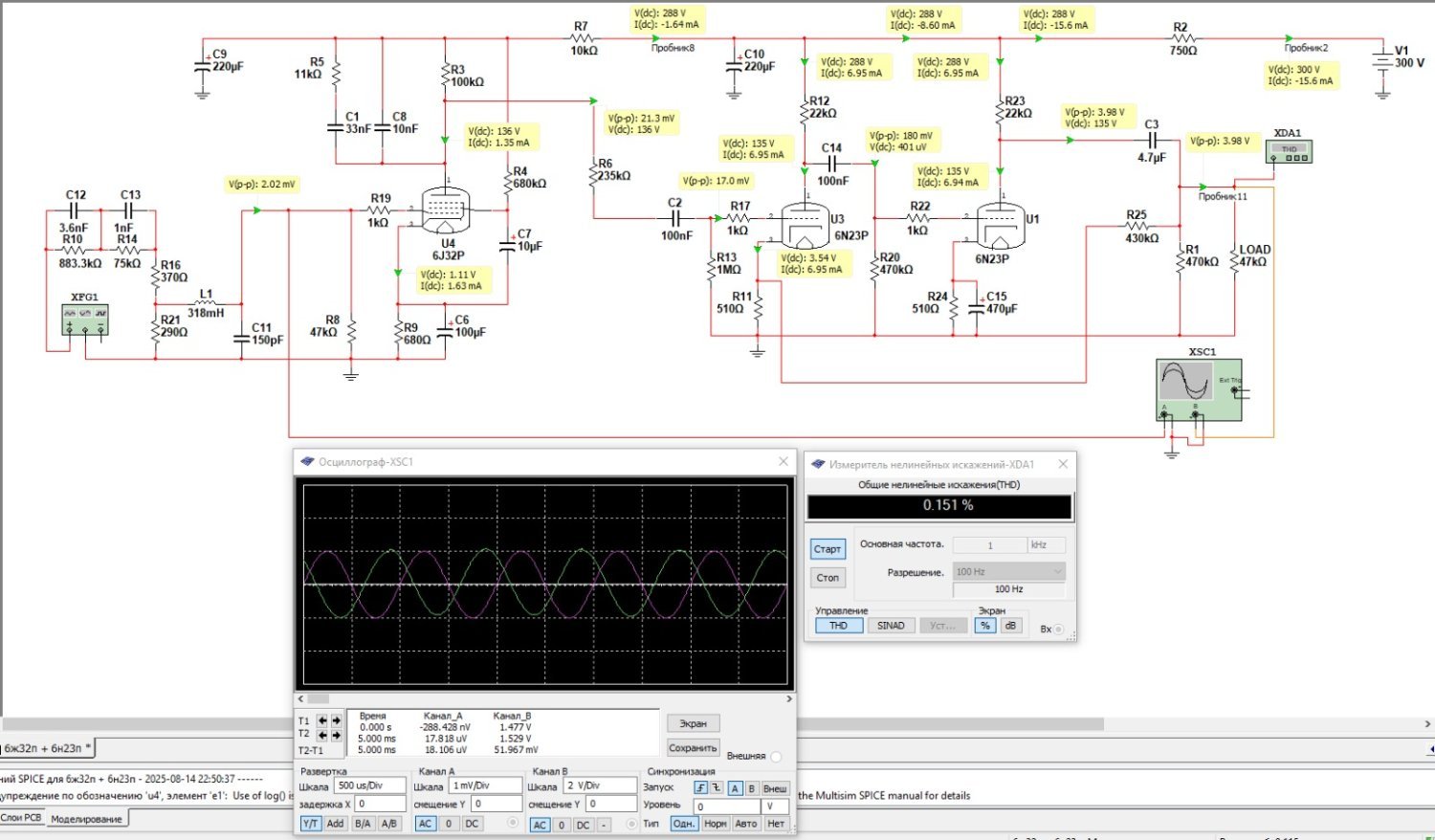
Task: Select the U4 6J32P pentode tube
Action: point(447,210)
